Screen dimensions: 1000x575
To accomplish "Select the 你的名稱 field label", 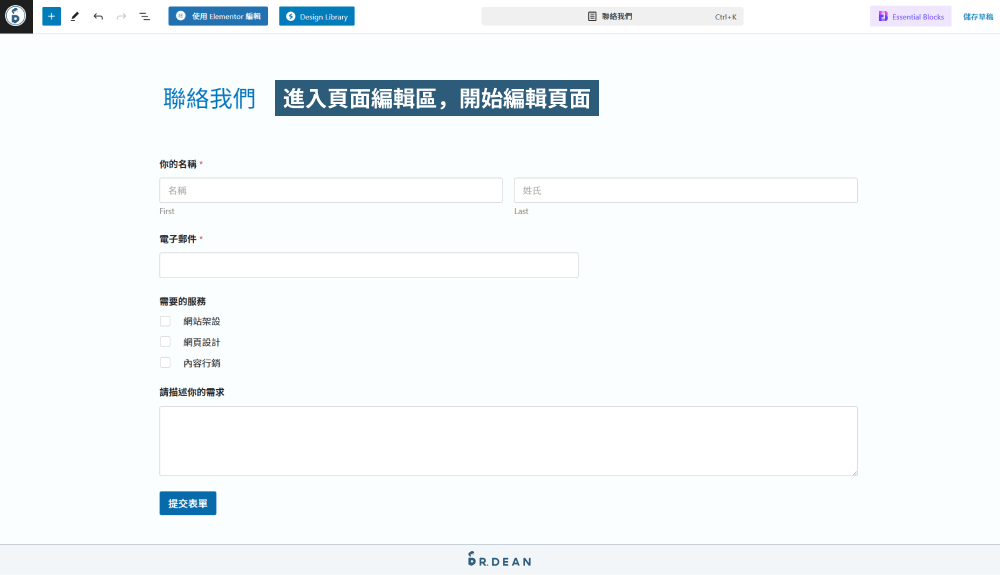I will pos(178,164).
